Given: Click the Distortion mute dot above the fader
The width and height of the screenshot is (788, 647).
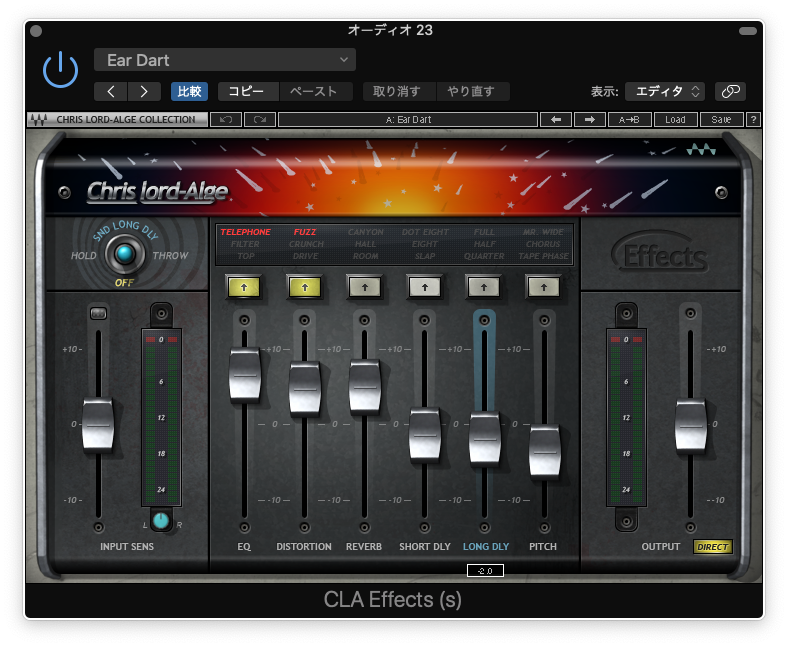Looking at the screenshot, I should 305,320.
